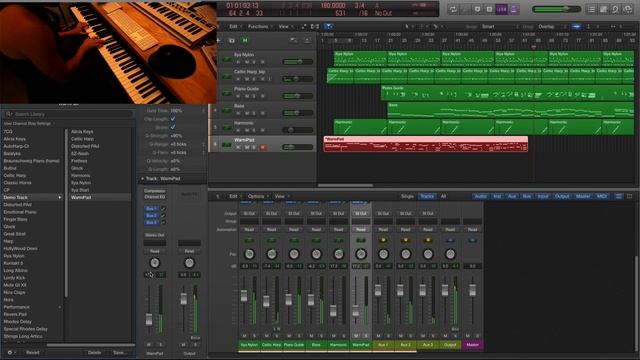
Task: Mute the Harmonic channel in mixer
Action: click(x=333, y=336)
